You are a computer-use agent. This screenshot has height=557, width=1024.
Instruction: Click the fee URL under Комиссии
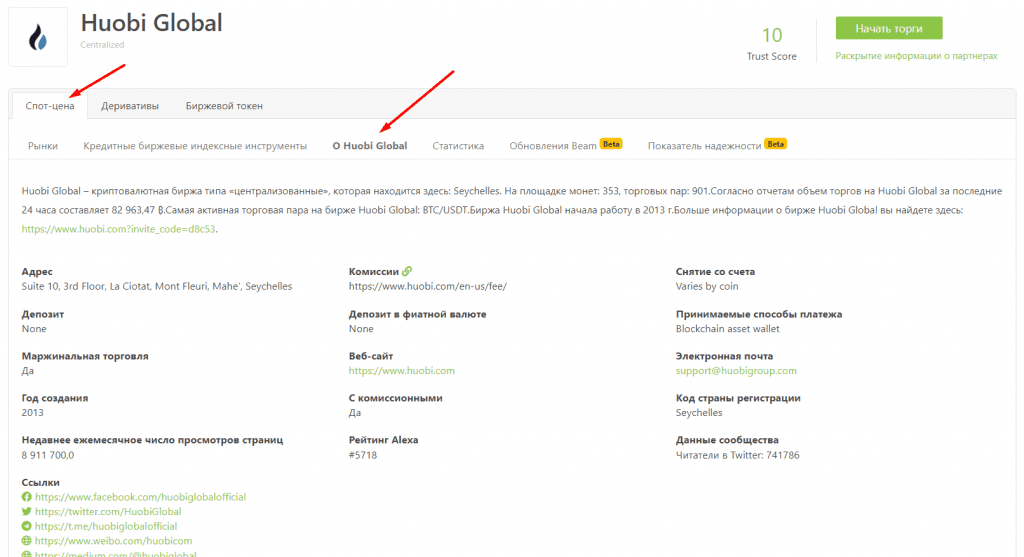[428, 286]
